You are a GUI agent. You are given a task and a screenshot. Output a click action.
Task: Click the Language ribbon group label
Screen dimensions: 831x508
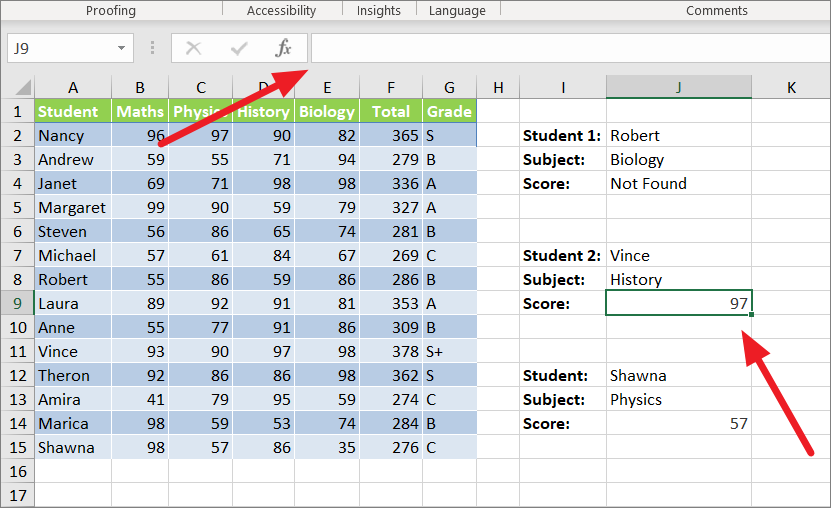click(x=457, y=11)
